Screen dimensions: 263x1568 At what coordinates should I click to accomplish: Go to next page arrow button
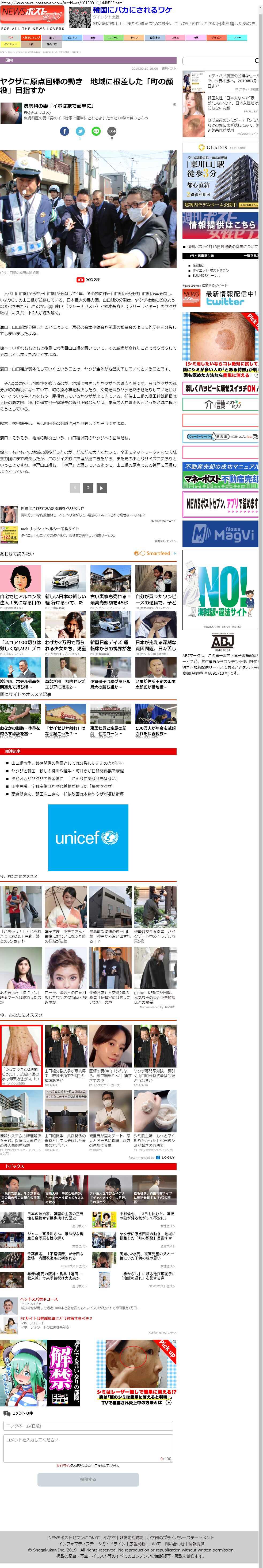[x=102, y=488]
